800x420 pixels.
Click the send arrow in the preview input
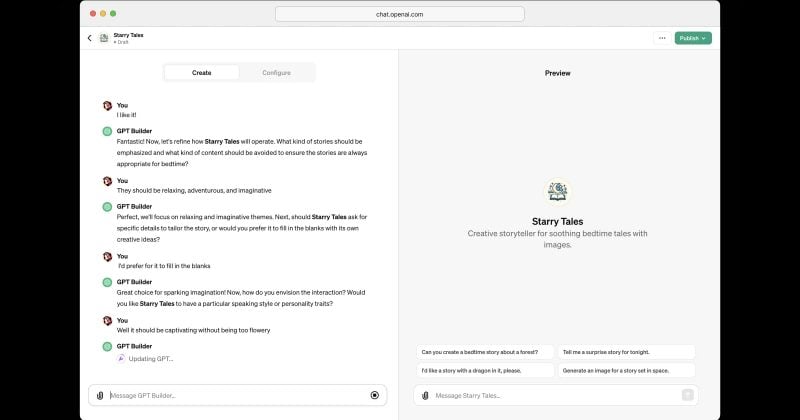click(687, 395)
